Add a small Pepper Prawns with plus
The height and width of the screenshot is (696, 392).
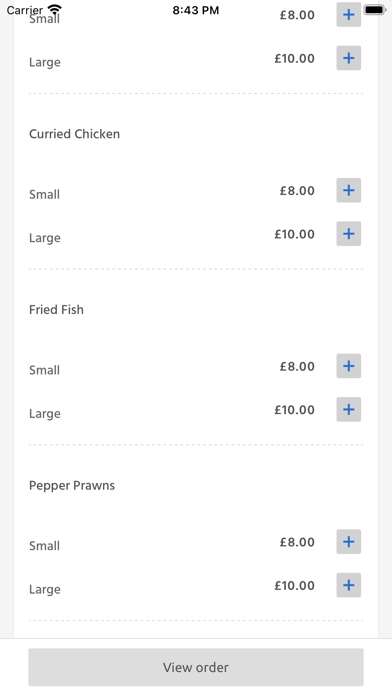coord(348,542)
